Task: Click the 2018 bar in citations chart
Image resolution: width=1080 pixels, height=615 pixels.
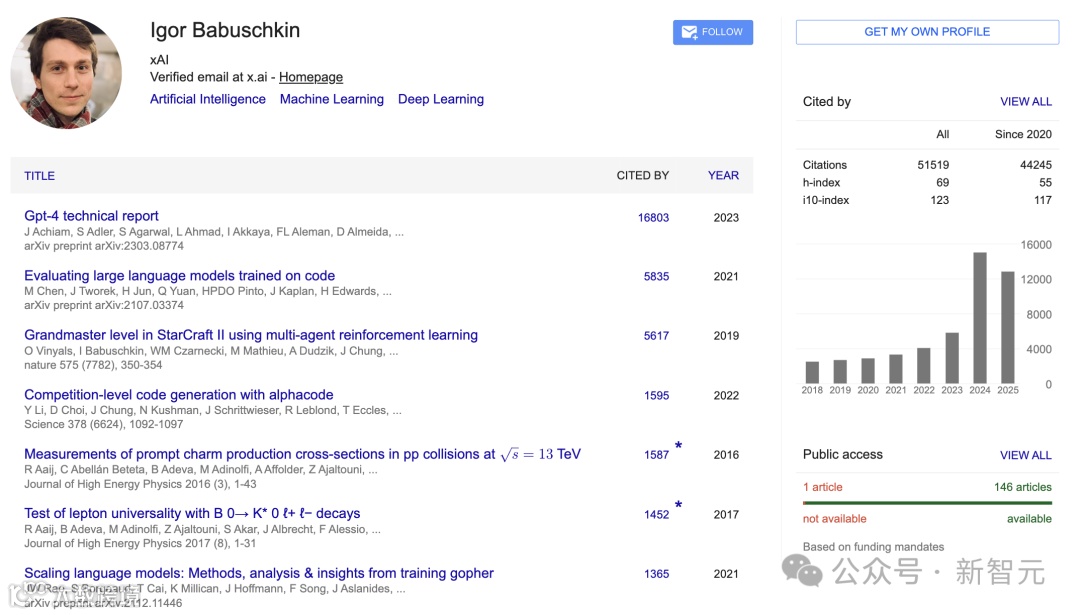Action: 812,373
